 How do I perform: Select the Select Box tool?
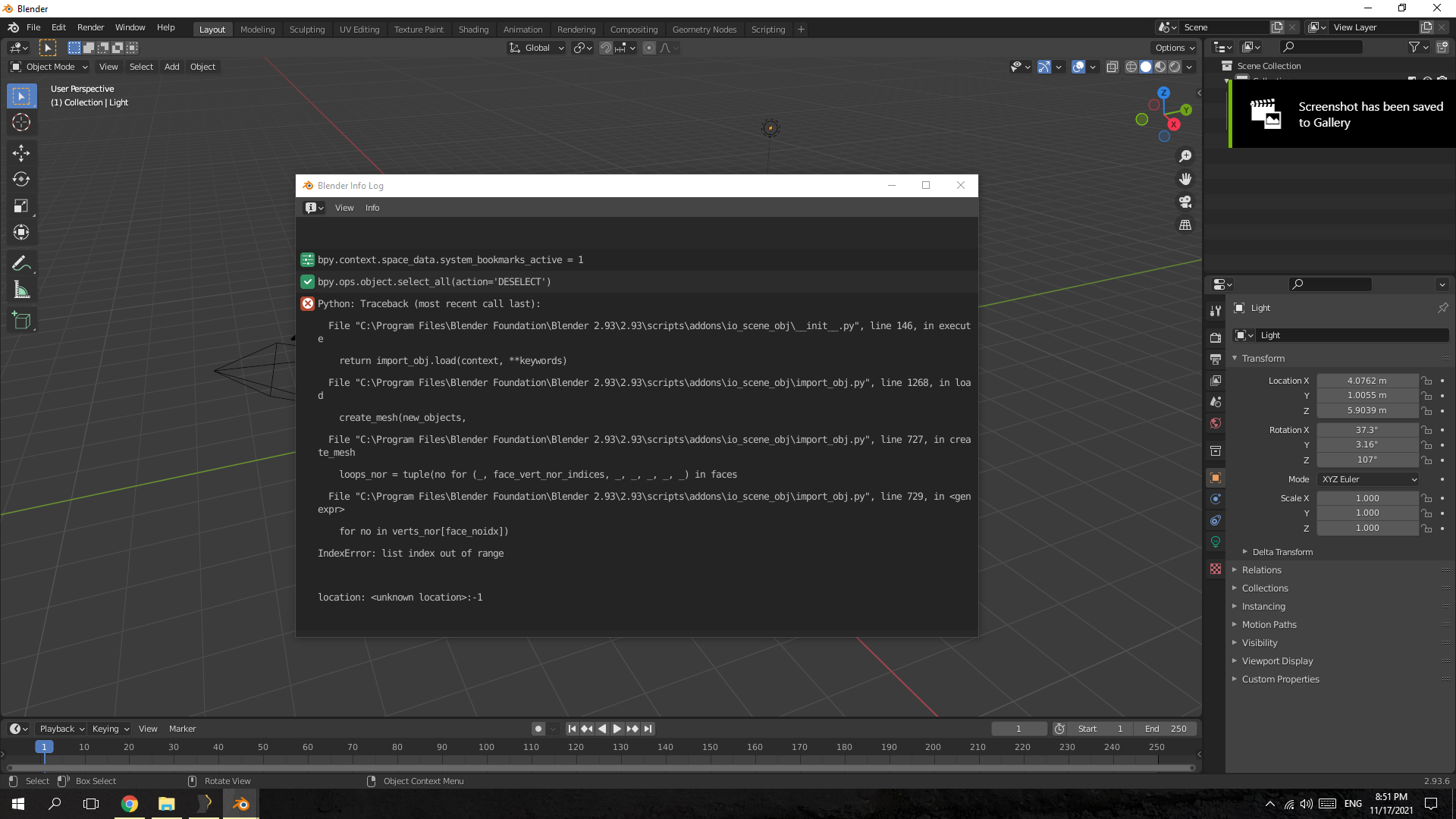[x=21, y=96]
